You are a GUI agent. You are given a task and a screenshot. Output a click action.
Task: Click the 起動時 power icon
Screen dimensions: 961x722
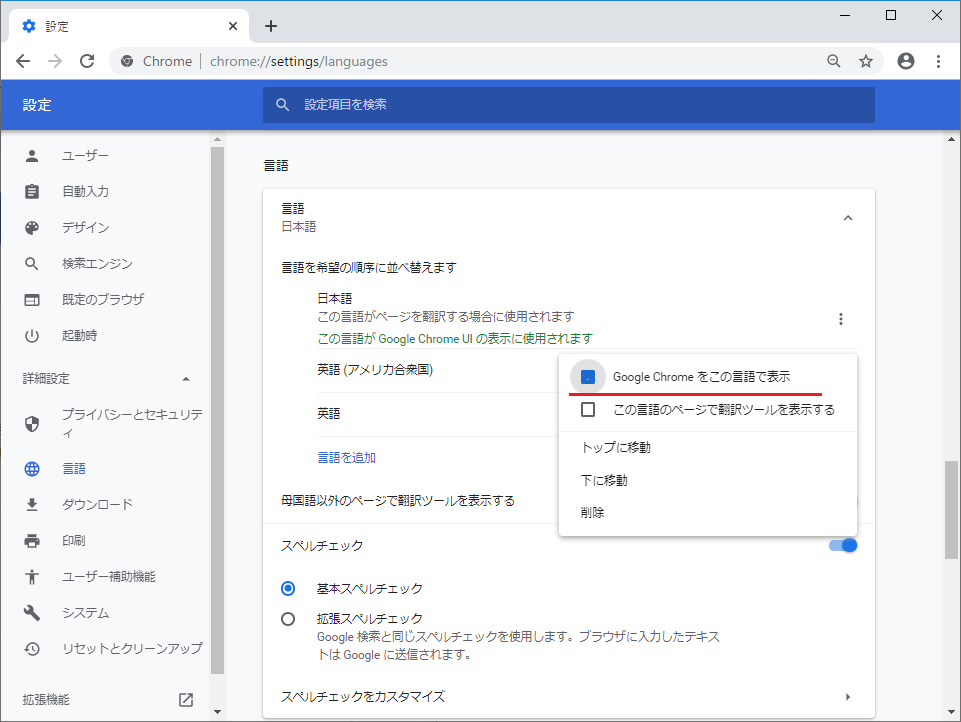coord(32,336)
